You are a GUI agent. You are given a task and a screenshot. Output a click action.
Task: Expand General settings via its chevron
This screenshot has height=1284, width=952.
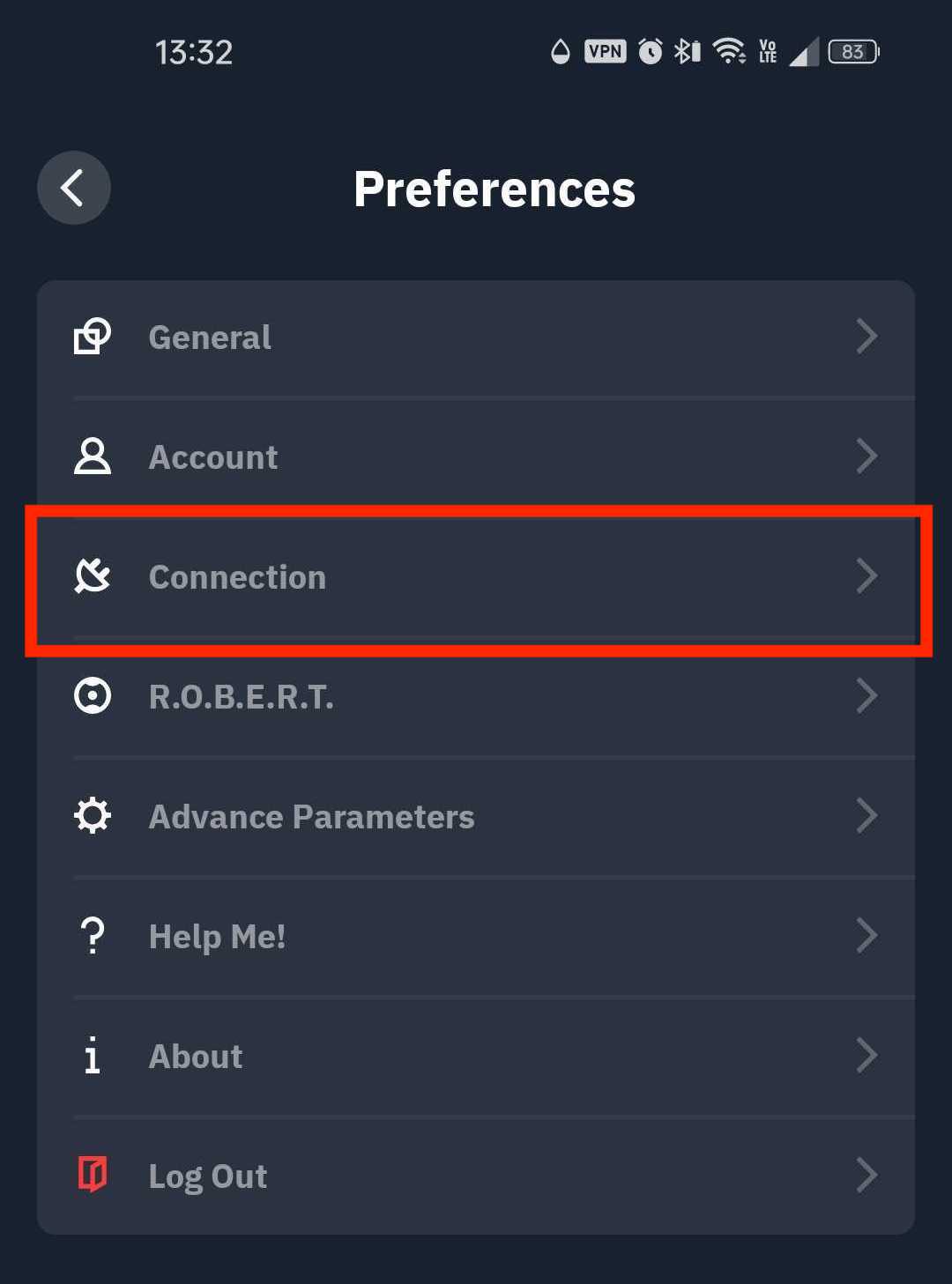[x=866, y=337]
